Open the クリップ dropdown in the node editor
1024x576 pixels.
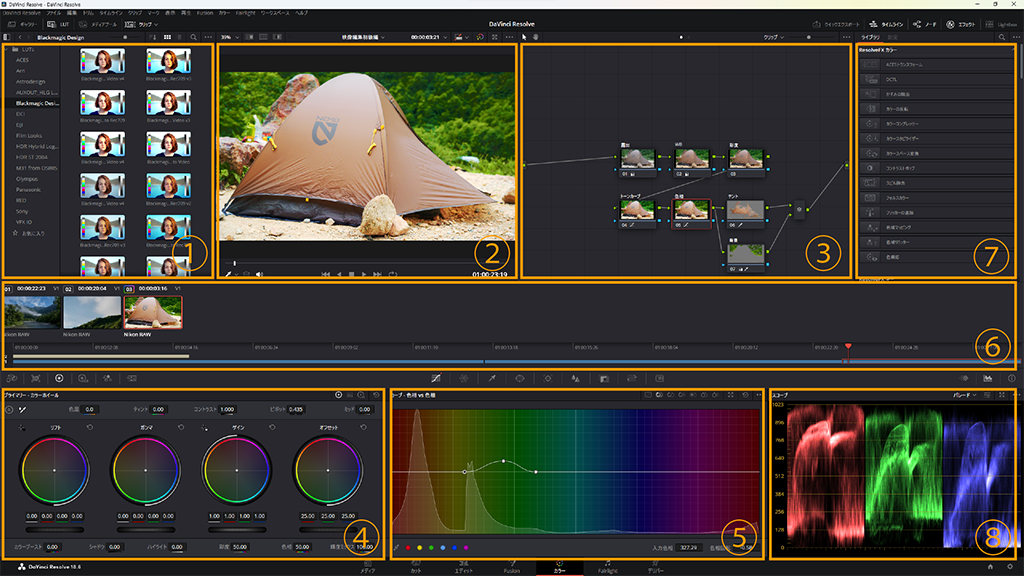pyautogui.click(x=774, y=37)
